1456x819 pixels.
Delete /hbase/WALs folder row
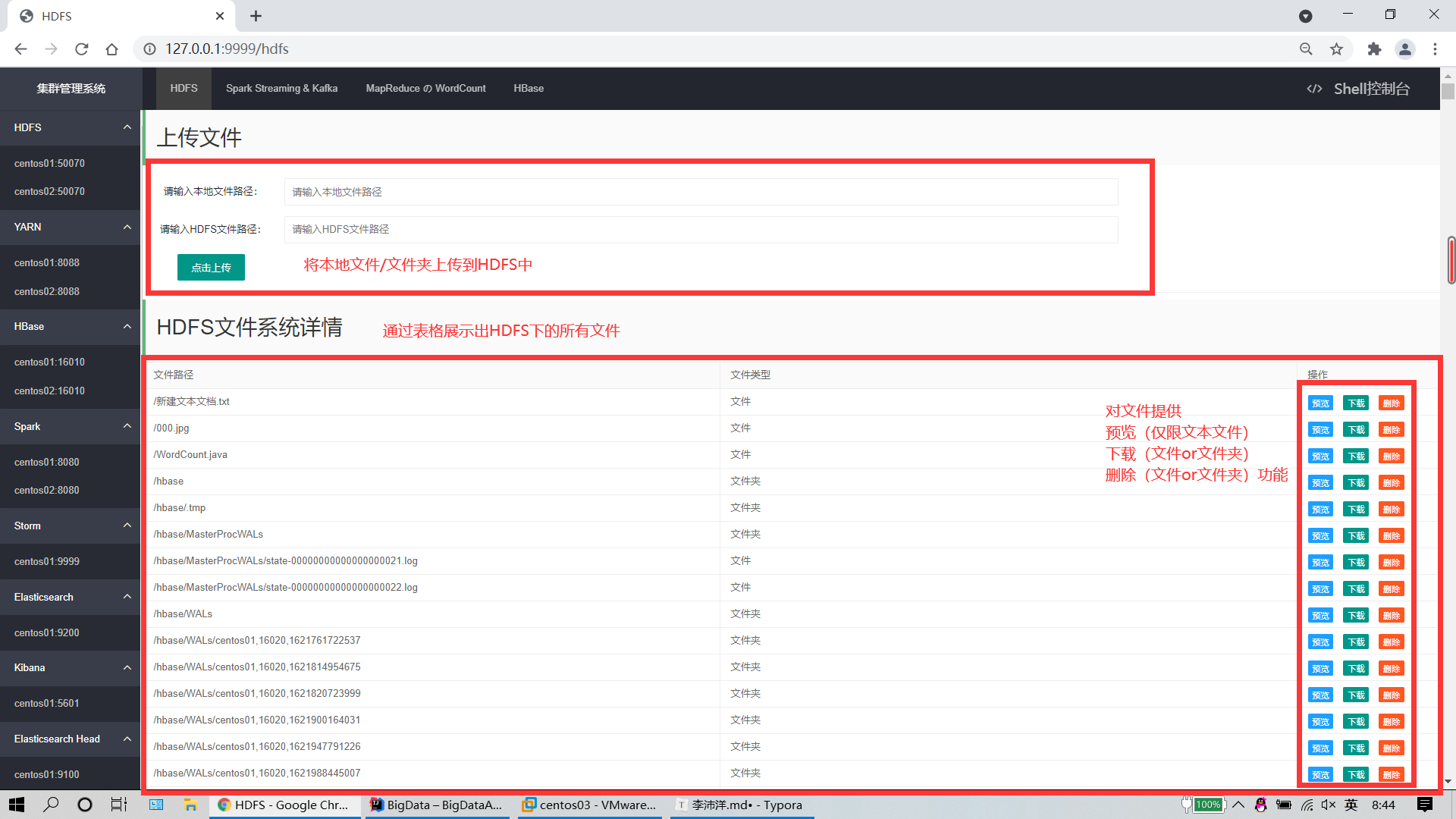point(1392,616)
